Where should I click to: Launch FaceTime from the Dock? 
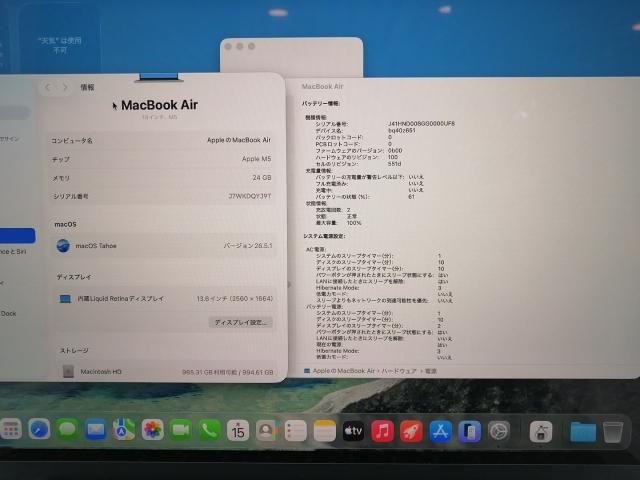(x=181, y=430)
